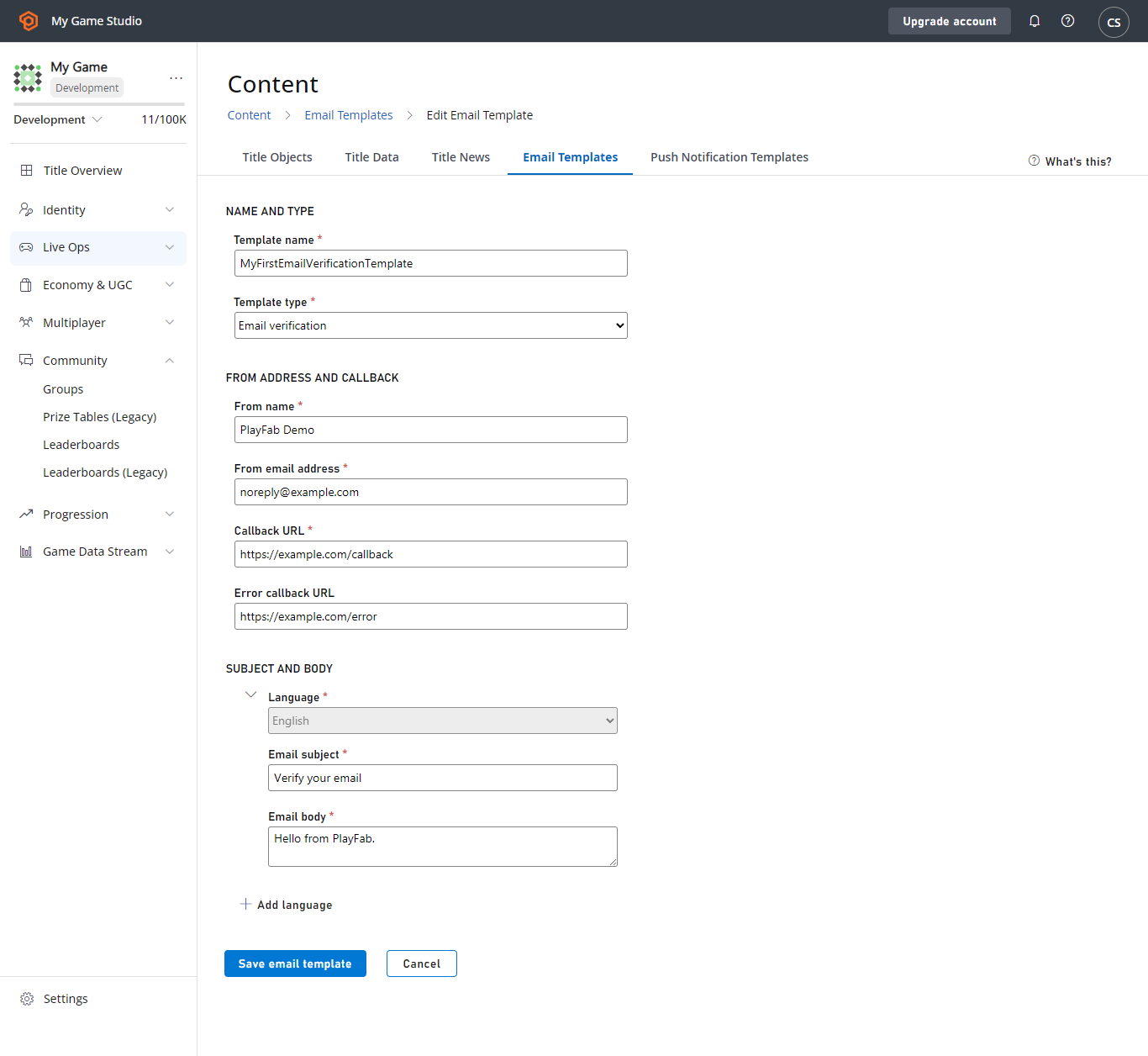
Task: Click the Email subject field
Action: point(443,778)
